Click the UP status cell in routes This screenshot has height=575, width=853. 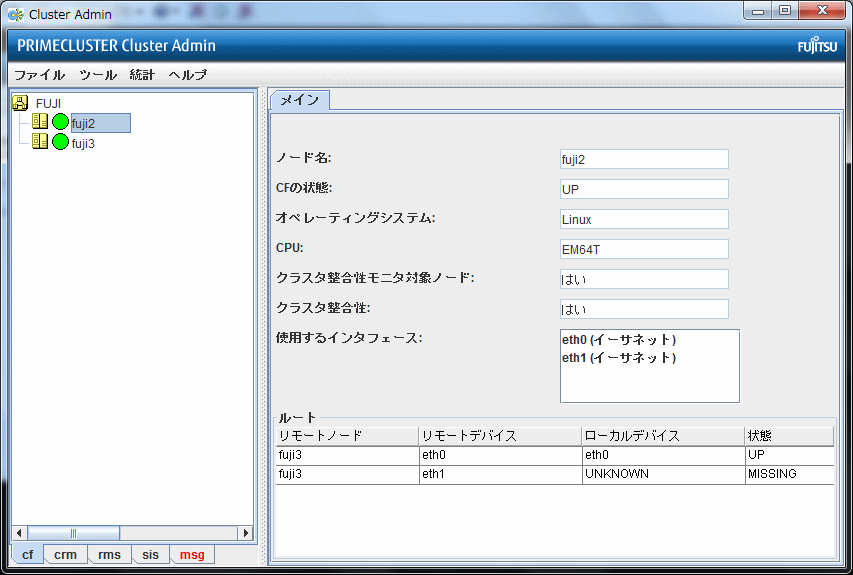tap(789, 455)
